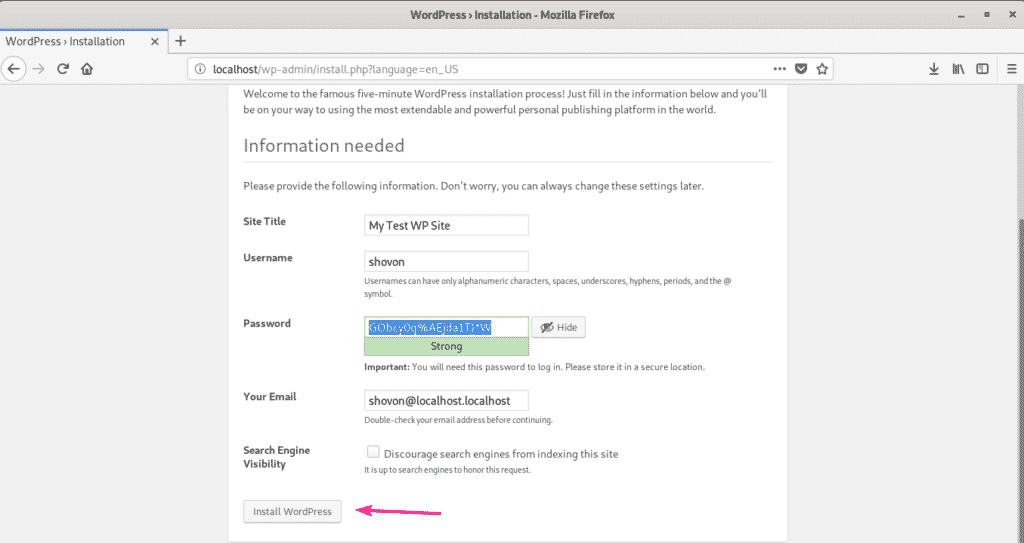Focus the Your Email input field
This screenshot has width=1024, height=543.
(x=446, y=400)
